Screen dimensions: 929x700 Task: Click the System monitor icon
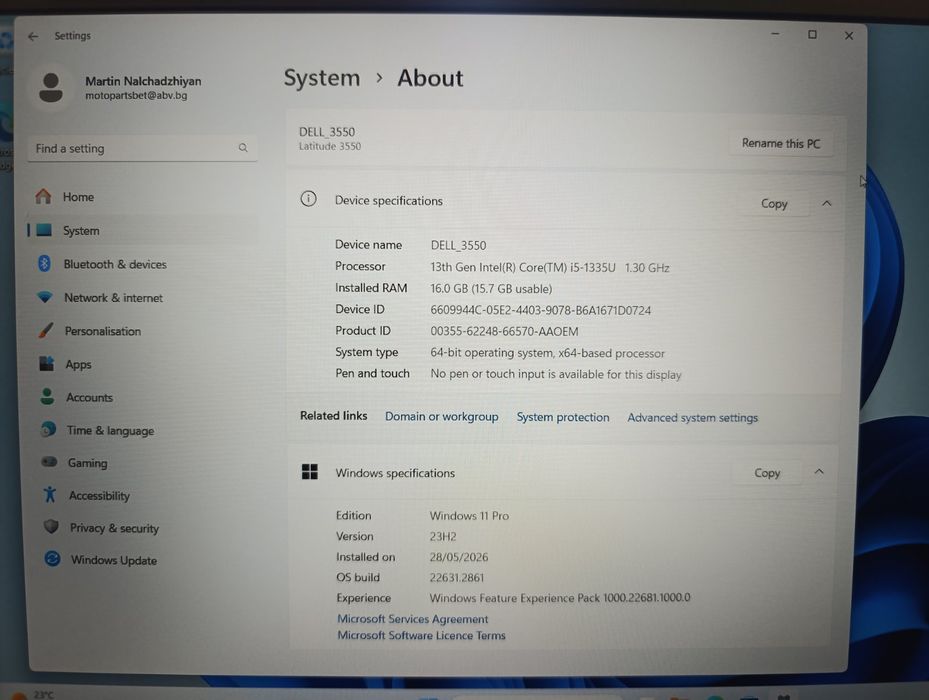(x=44, y=230)
